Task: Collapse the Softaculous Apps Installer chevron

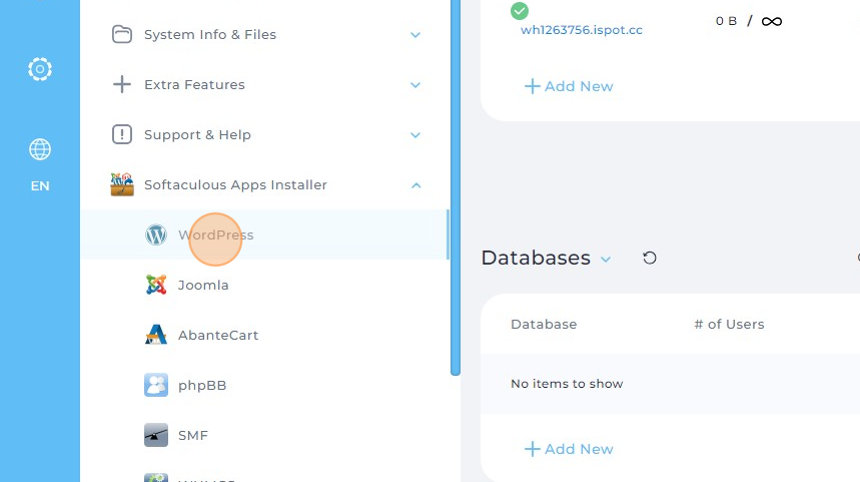Action: (416, 185)
